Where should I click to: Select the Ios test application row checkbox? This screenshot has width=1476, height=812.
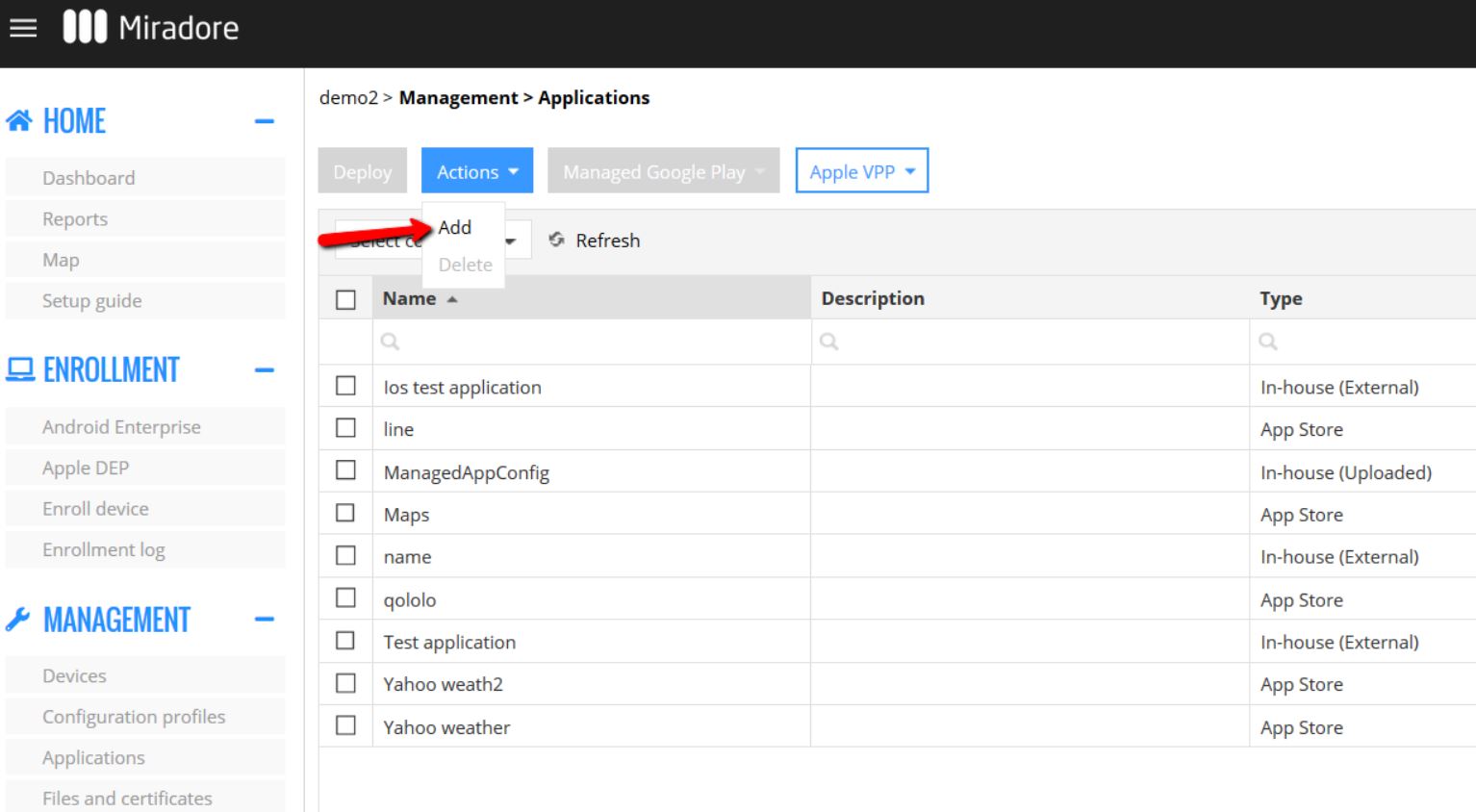345,386
